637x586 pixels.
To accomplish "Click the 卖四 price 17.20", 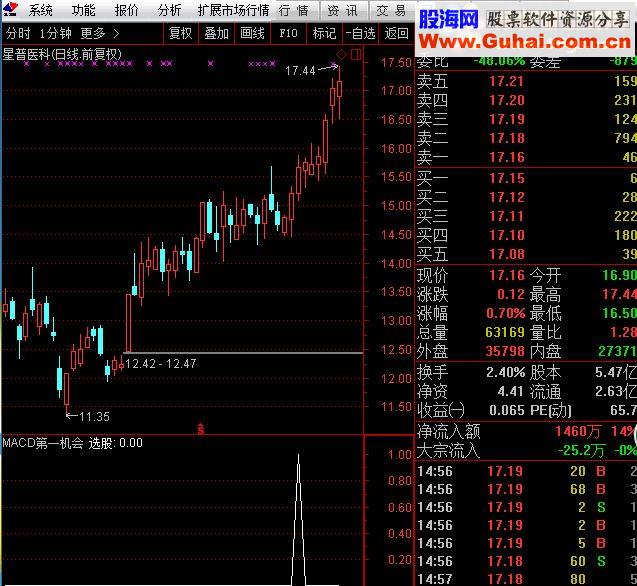I will [507, 100].
